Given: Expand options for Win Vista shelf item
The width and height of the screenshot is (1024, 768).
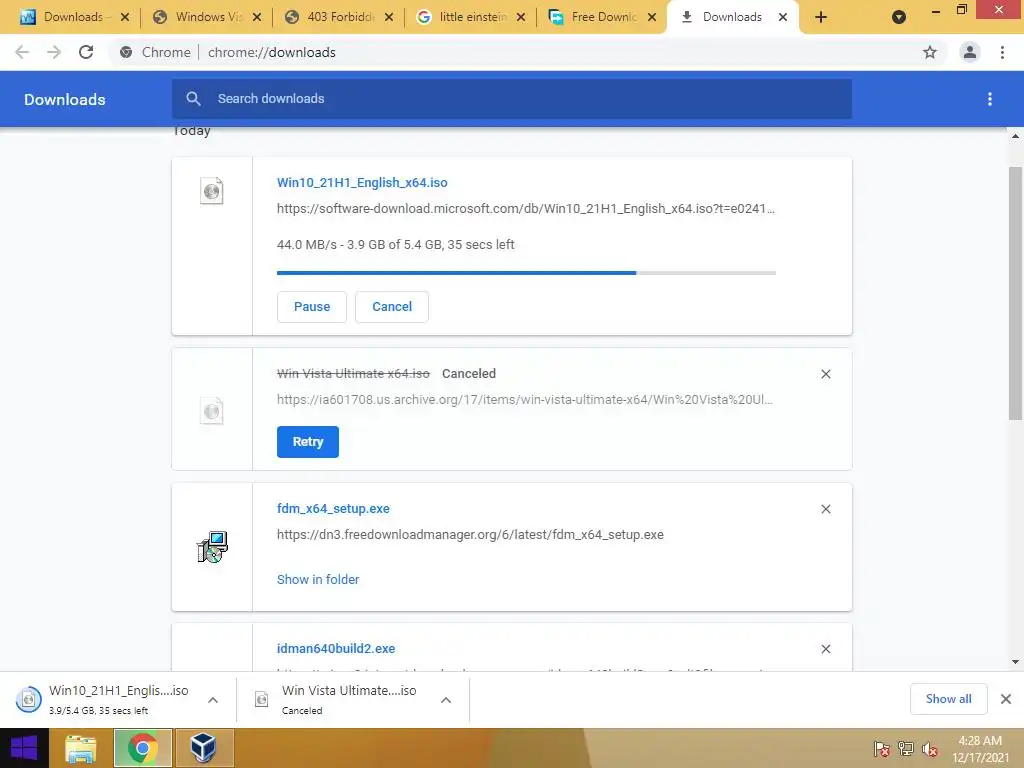Looking at the screenshot, I should pyautogui.click(x=446, y=699).
